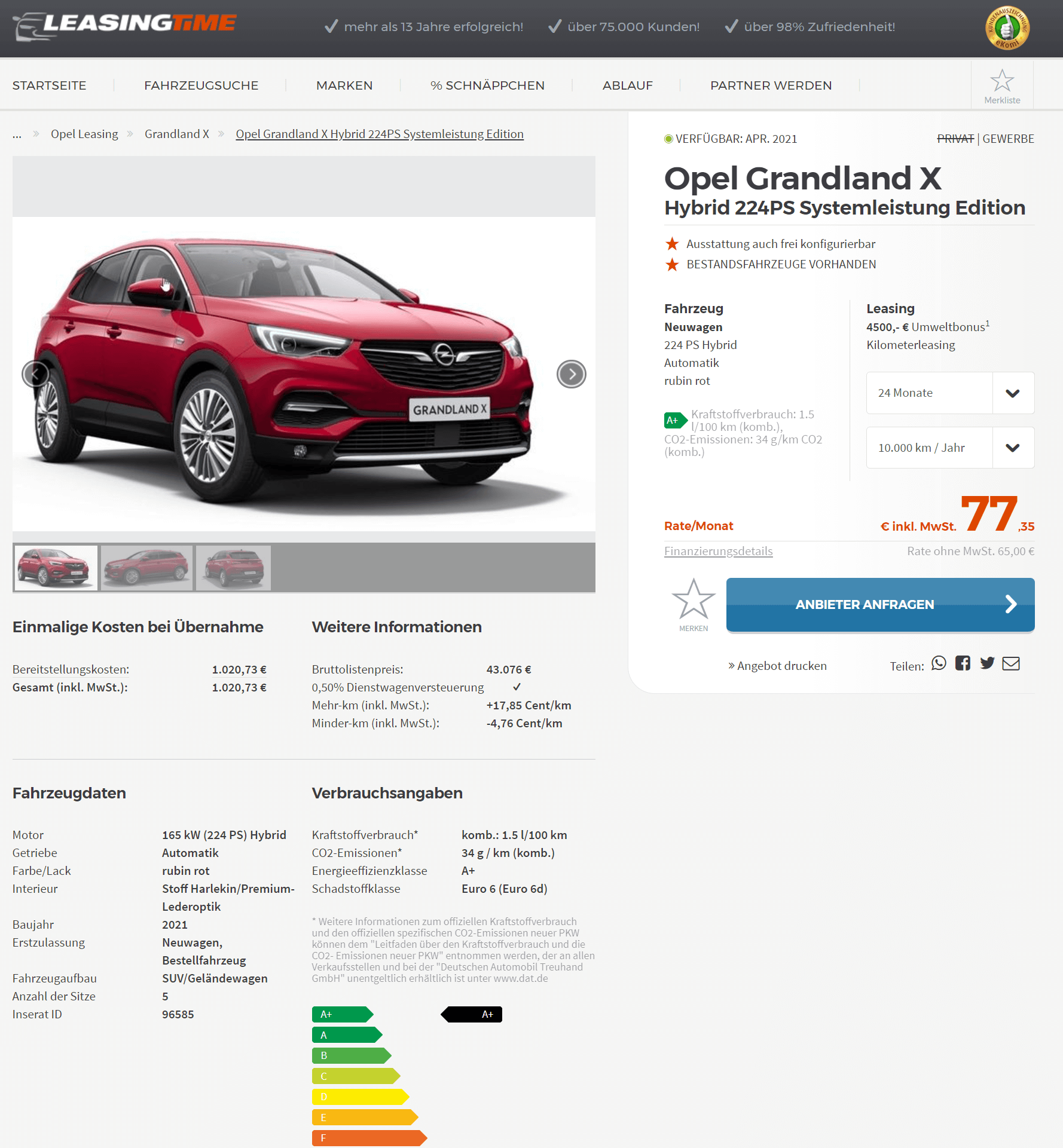Expand the breadcrumb ellipsis
Viewport: 1063px width, 1148px height.
[x=17, y=134]
